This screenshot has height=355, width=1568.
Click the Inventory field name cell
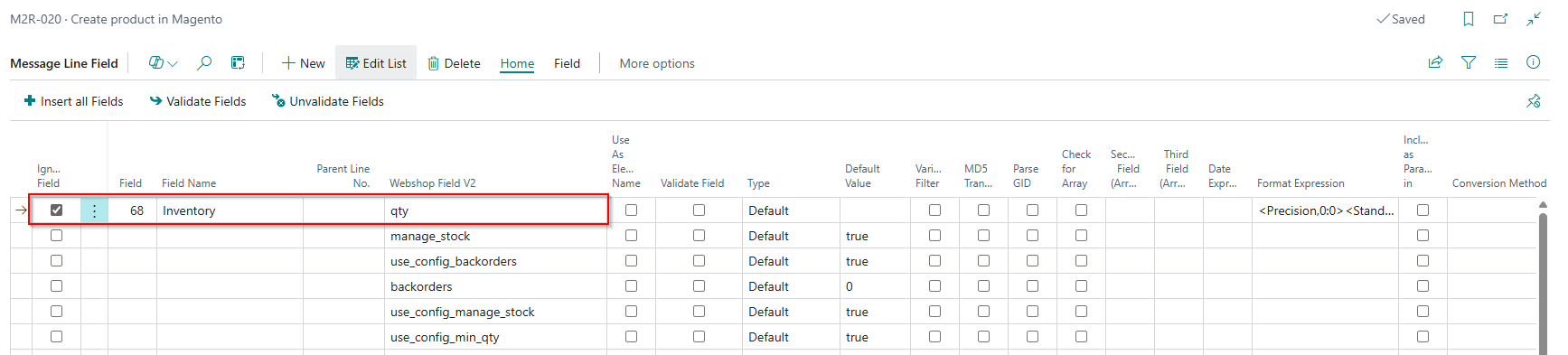(x=230, y=210)
